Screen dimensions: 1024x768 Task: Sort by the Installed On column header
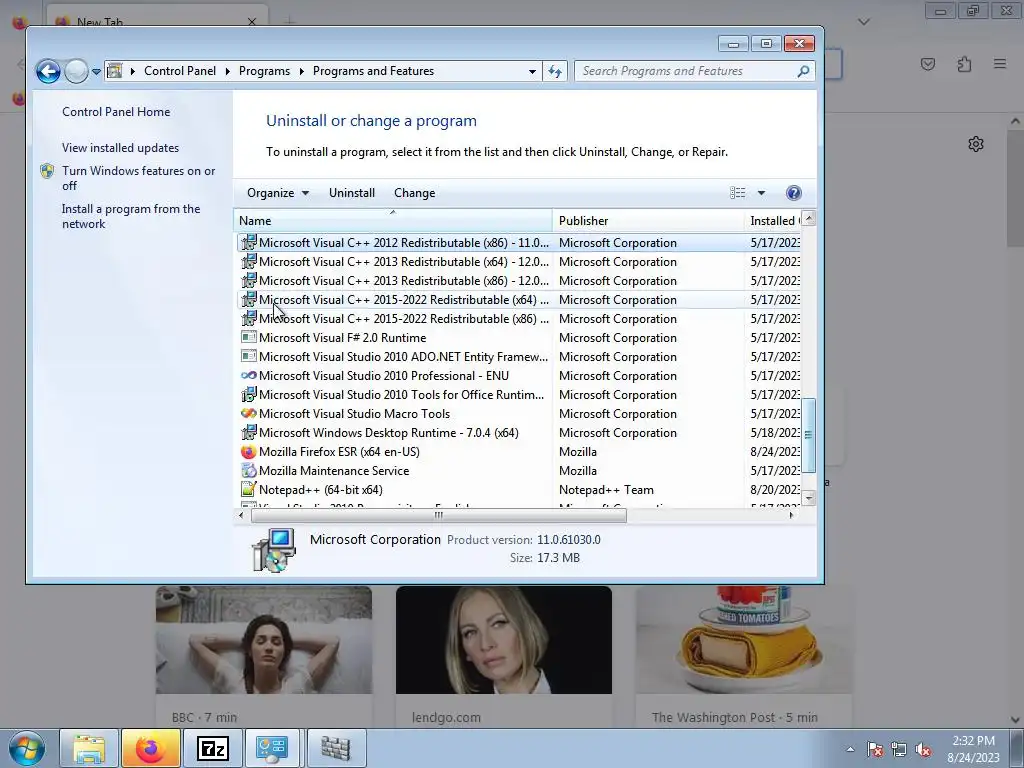pyautogui.click(x=773, y=221)
